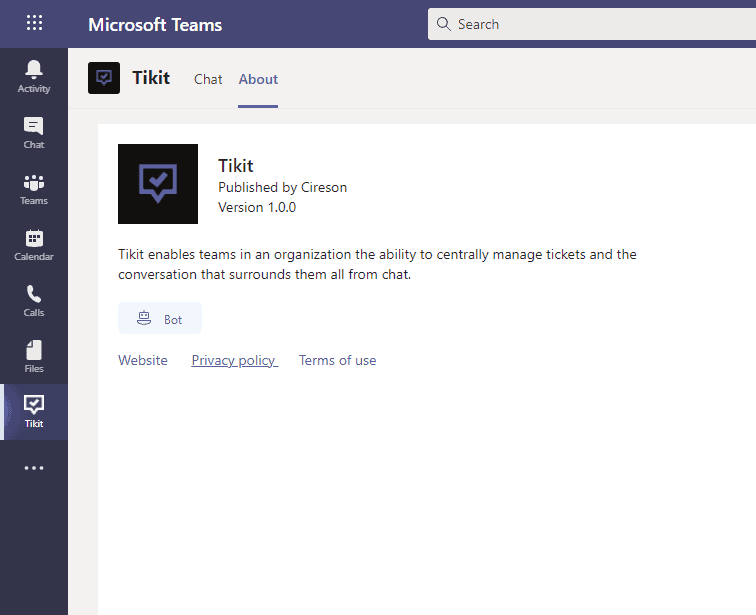Open the Privacy policy link

click(x=234, y=360)
